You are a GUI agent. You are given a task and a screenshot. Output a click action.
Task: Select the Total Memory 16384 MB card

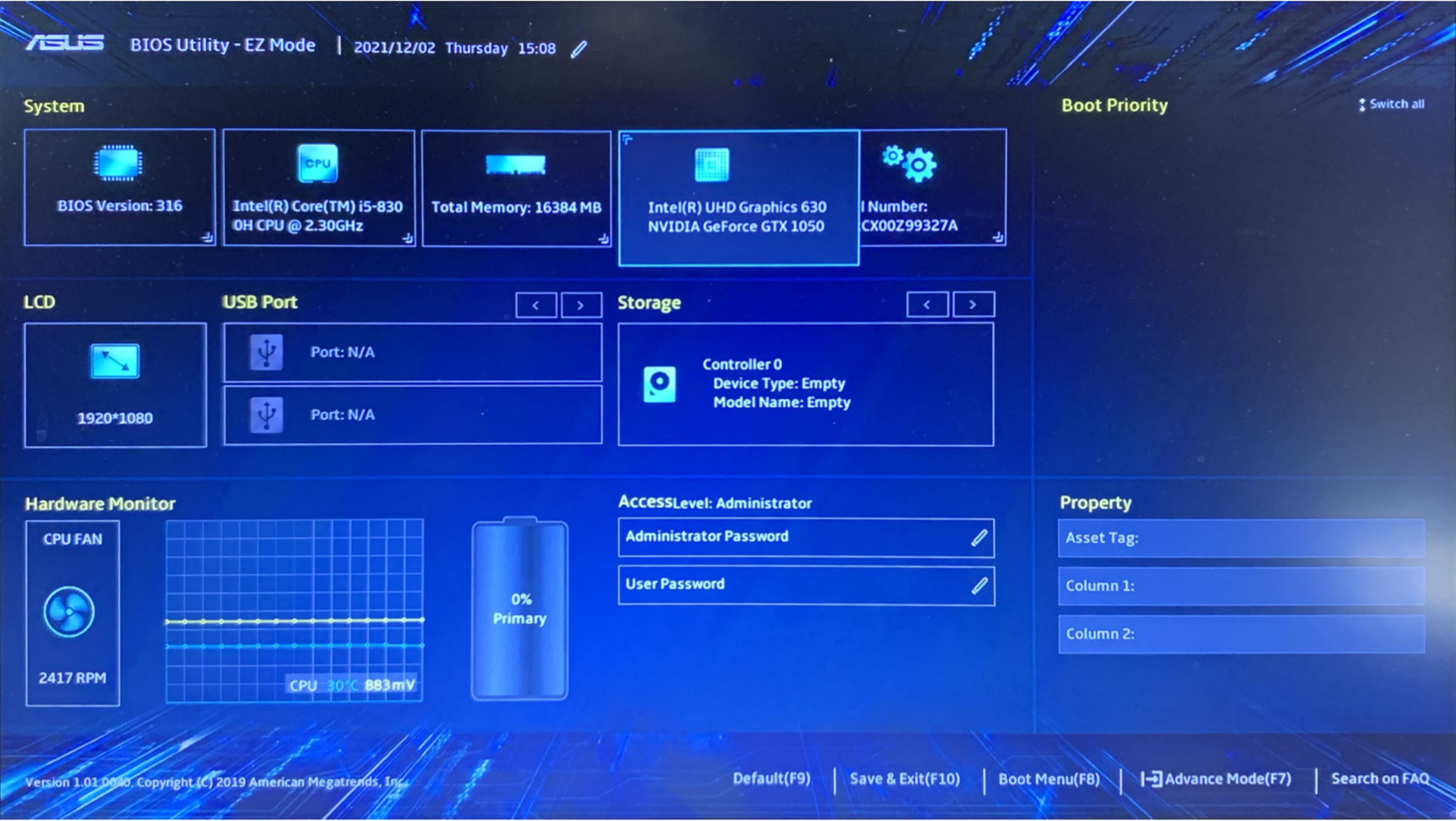(x=516, y=189)
